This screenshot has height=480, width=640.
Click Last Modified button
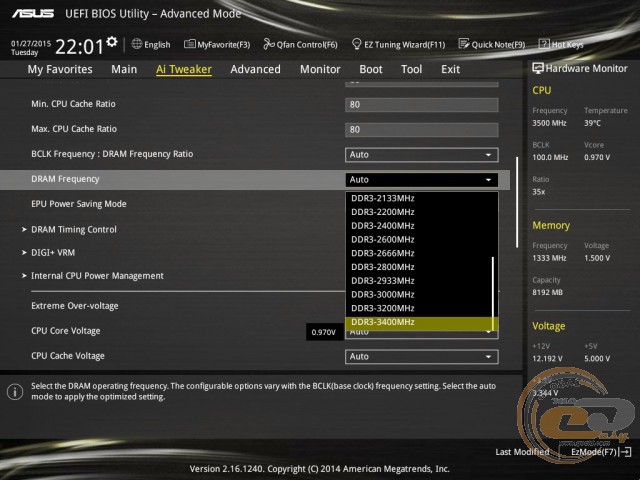click(522, 452)
